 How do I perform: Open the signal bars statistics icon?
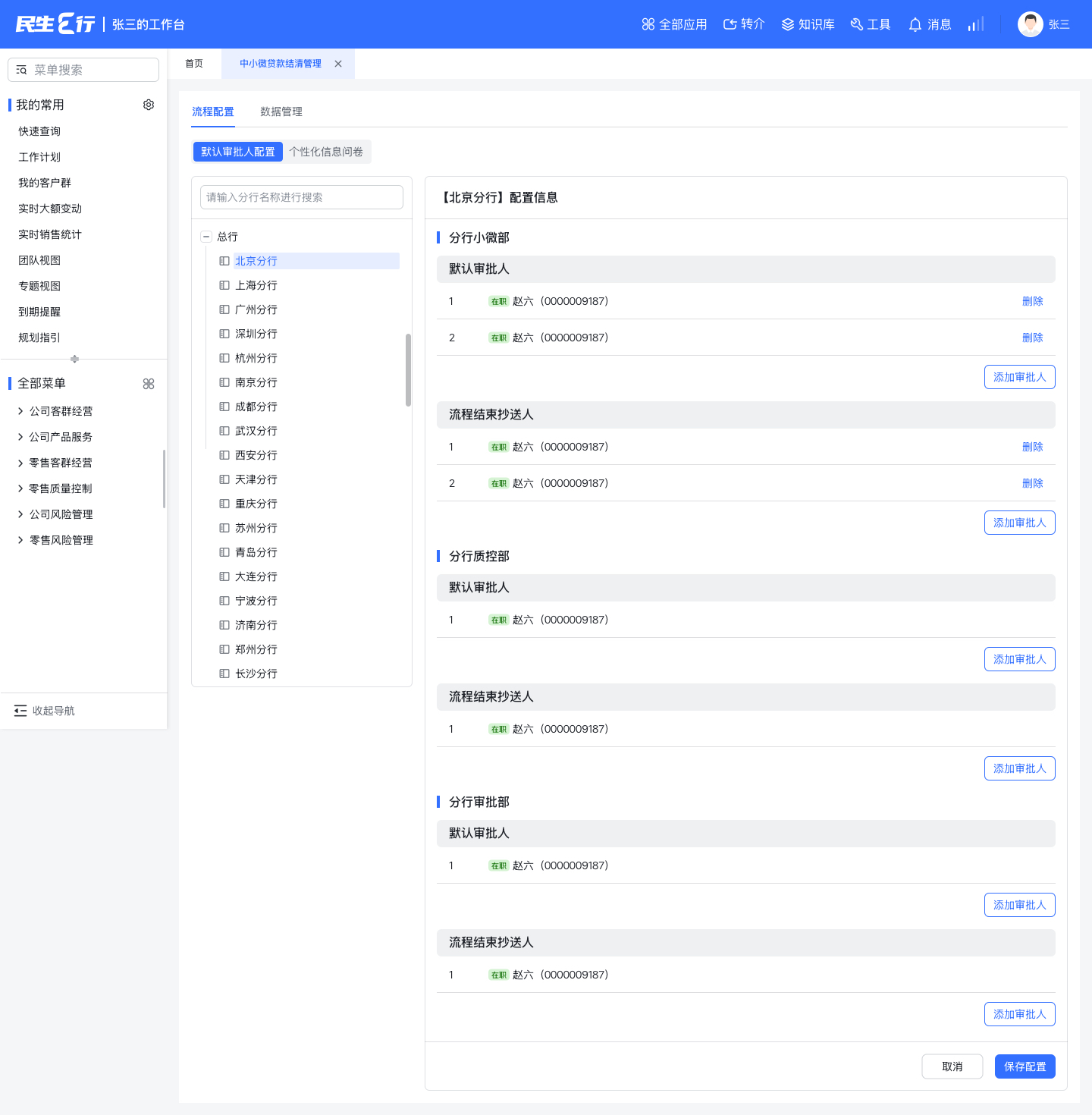click(x=976, y=24)
